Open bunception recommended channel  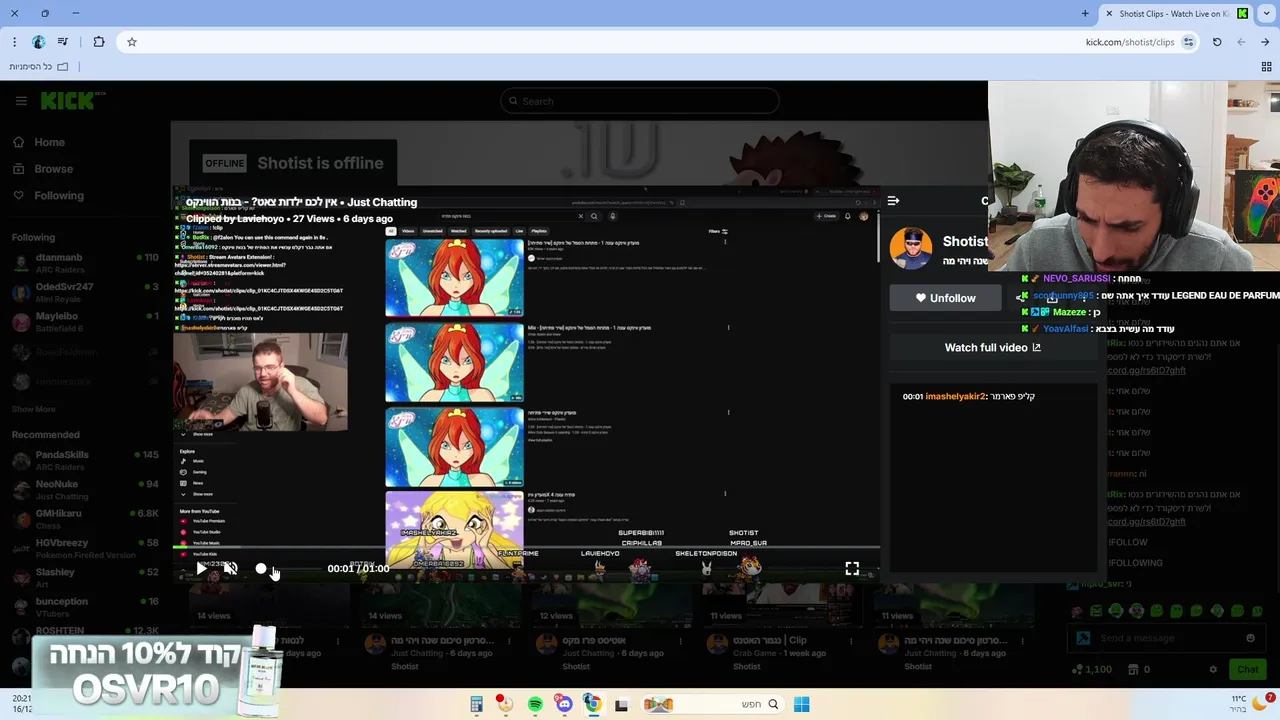point(85,606)
